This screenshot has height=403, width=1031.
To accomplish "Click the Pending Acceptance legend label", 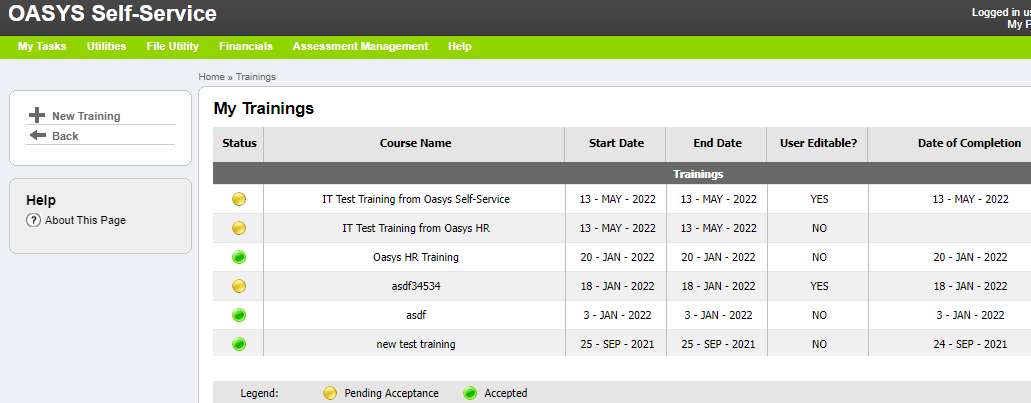I will click(391, 393).
